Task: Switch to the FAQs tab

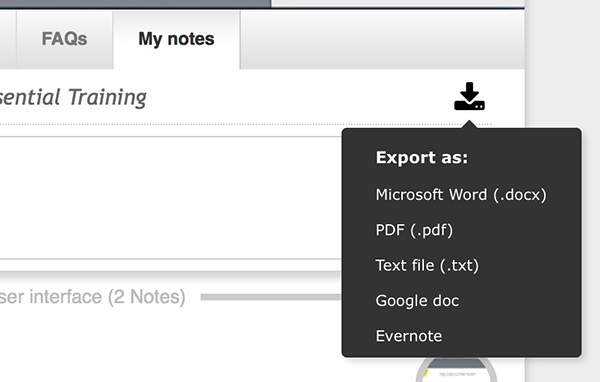Action: pyautogui.click(x=64, y=39)
